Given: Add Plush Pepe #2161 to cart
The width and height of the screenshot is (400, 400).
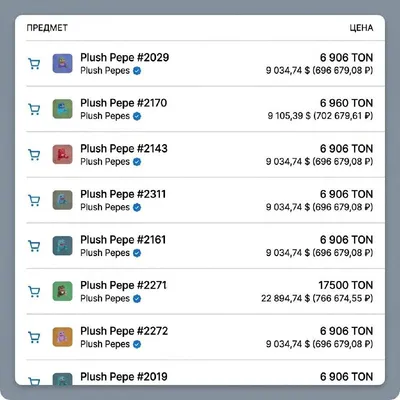Looking at the screenshot, I should (34, 246).
